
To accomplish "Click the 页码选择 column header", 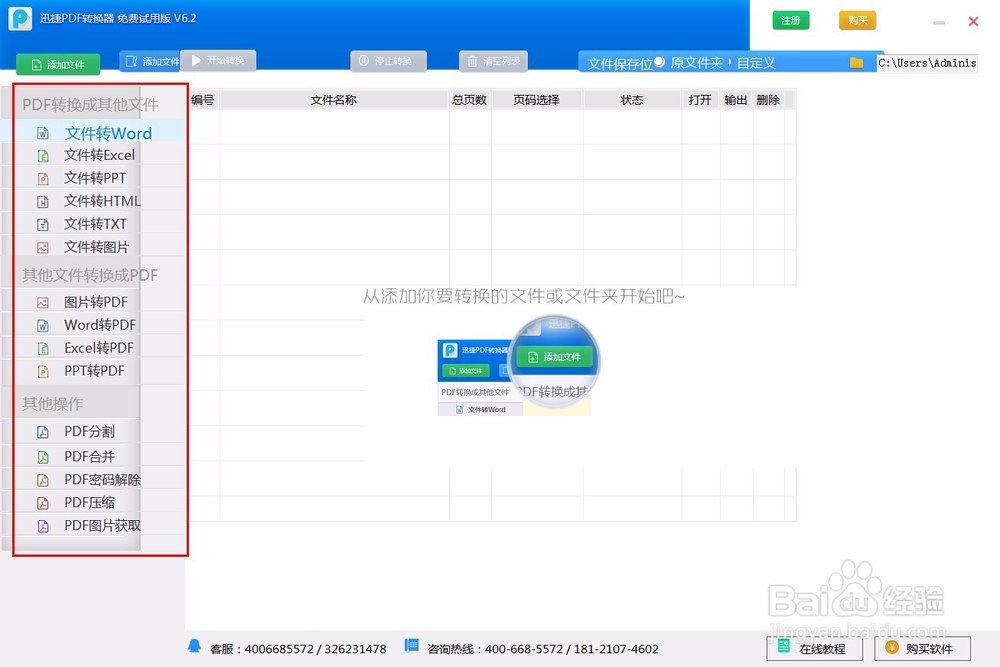I will (537, 99).
